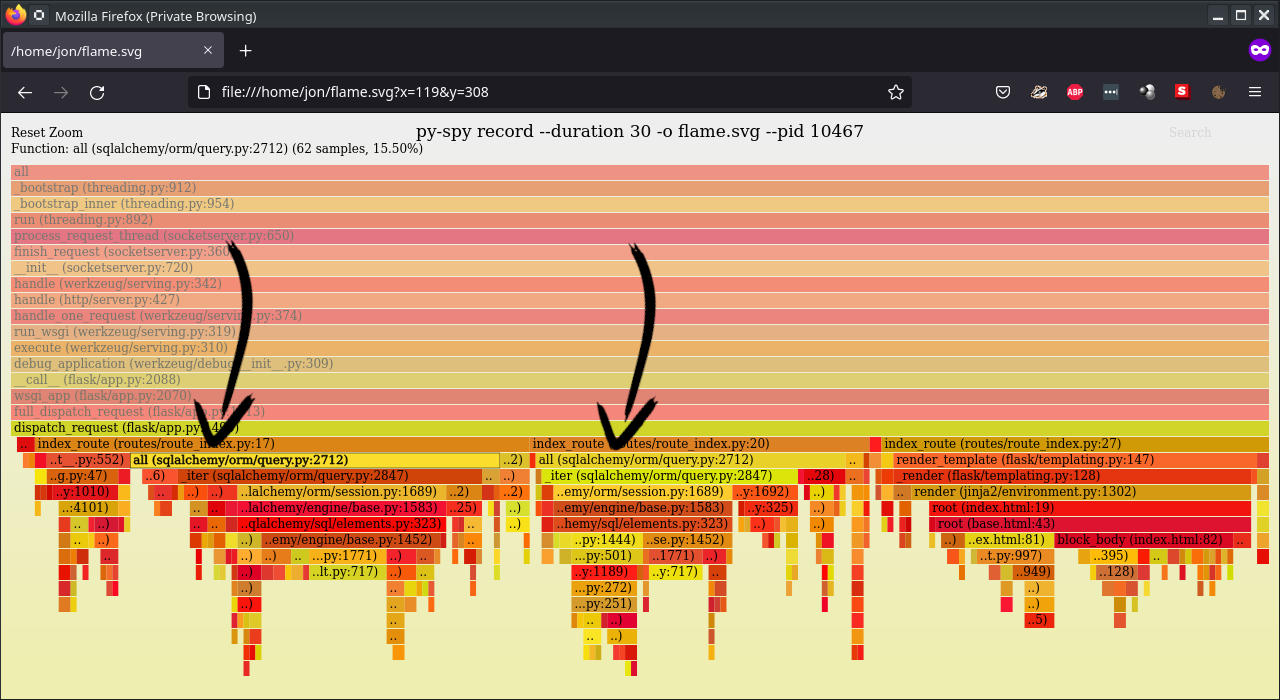Click index_route (routes/route_index.py:27) frame
This screenshot has height=700, width=1280.
click(1002, 444)
